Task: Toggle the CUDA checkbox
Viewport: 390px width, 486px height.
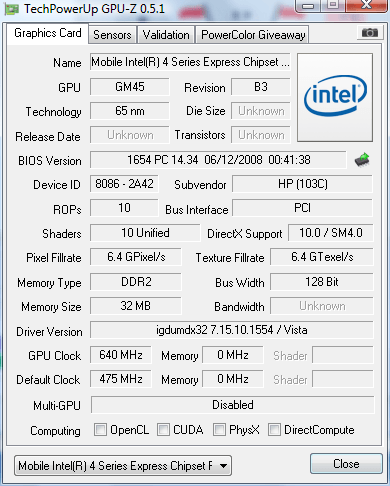Action: [163, 430]
